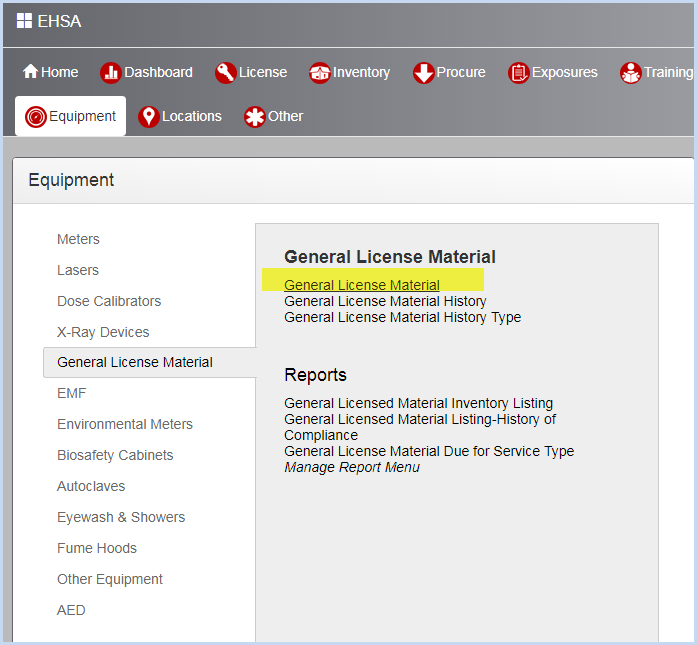The height and width of the screenshot is (645, 697).
Task: Switch to Locations tab label
Action: [x=192, y=116]
